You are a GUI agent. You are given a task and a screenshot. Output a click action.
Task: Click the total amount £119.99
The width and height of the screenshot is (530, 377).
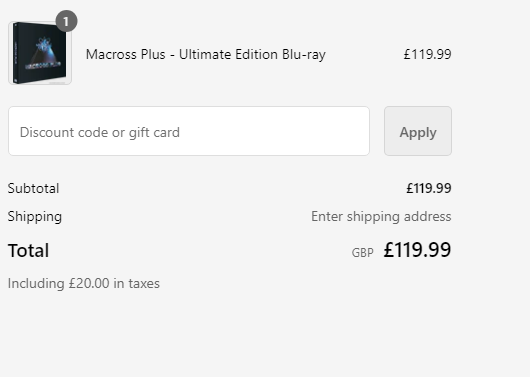(417, 250)
